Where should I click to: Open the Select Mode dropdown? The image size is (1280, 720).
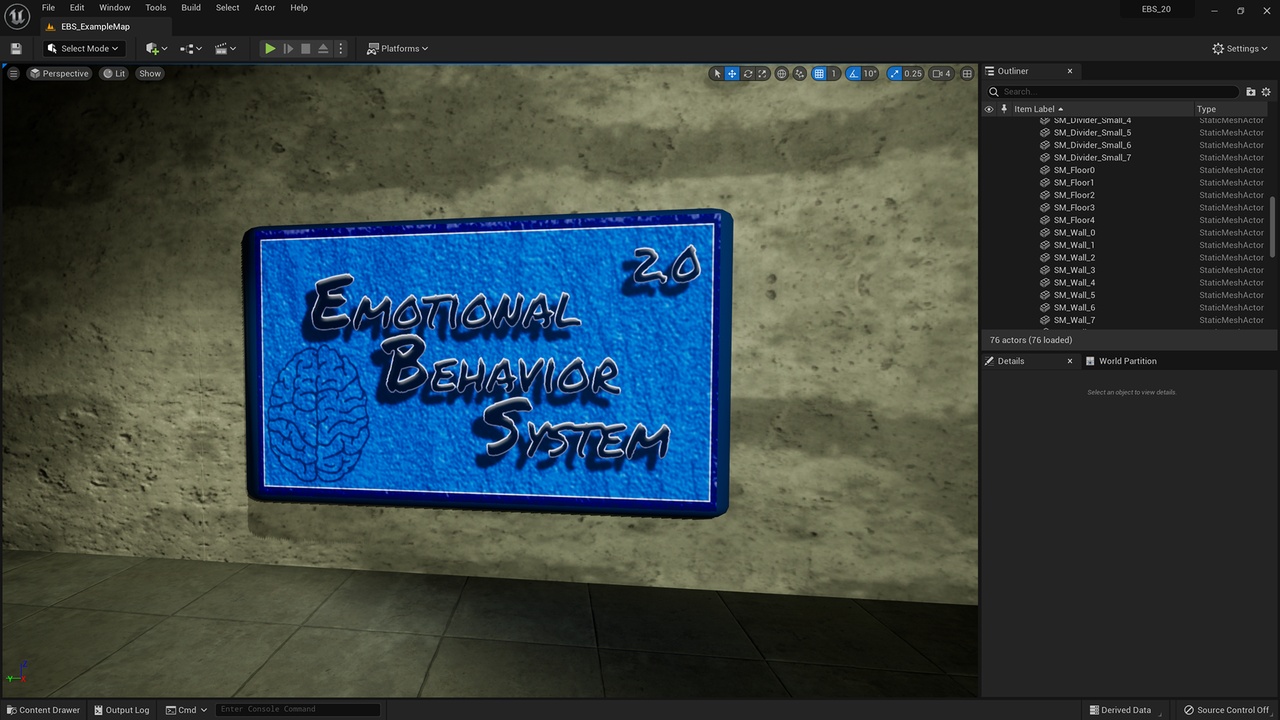pos(83,48)
